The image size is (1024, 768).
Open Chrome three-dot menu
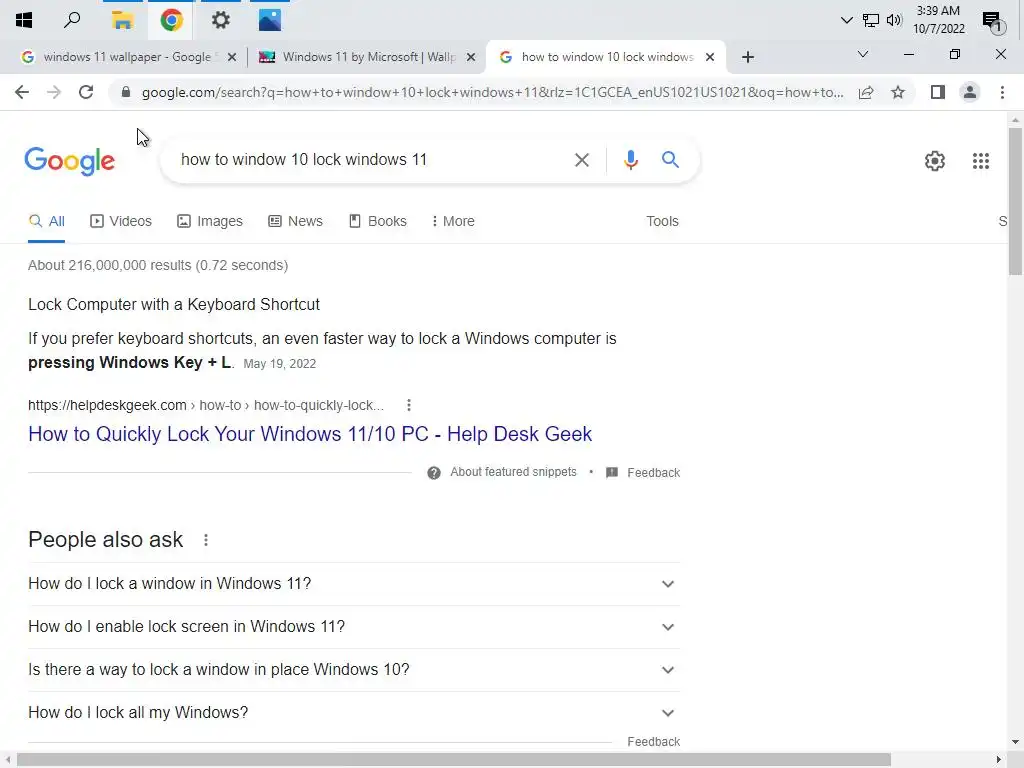[x=1002, y=92]
